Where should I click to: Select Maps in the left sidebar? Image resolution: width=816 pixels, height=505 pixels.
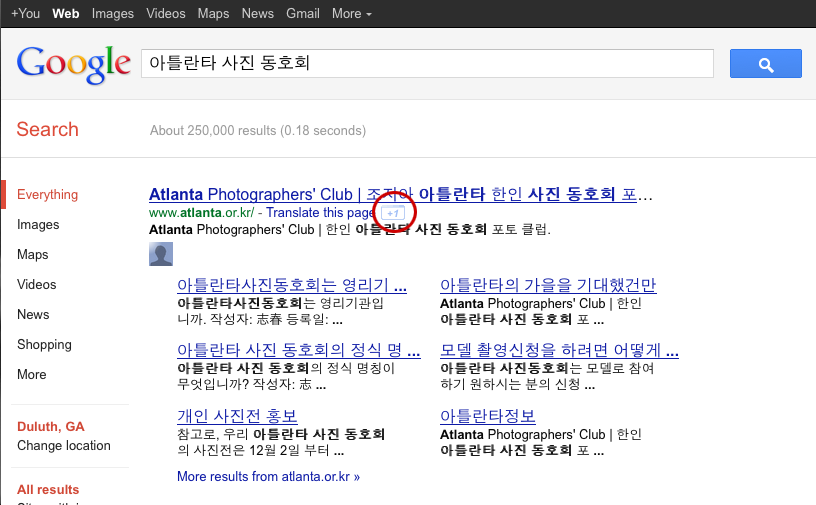click(33, 254)
